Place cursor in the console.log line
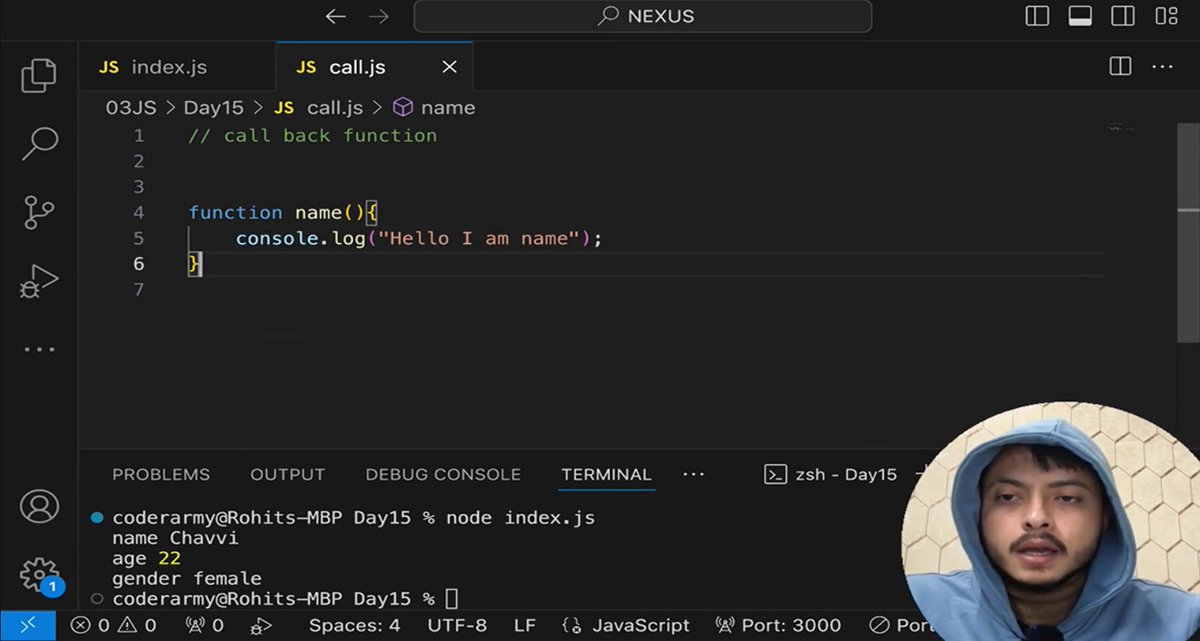The image size is (1200, 641). 419,238
